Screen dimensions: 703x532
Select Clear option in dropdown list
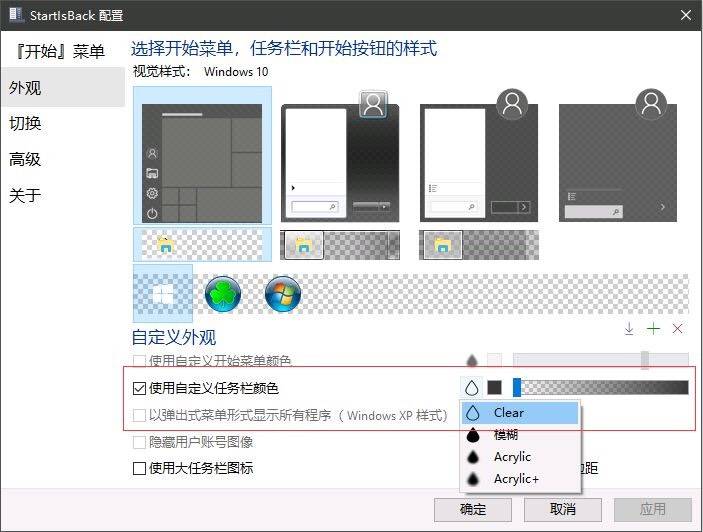(521, 413)
